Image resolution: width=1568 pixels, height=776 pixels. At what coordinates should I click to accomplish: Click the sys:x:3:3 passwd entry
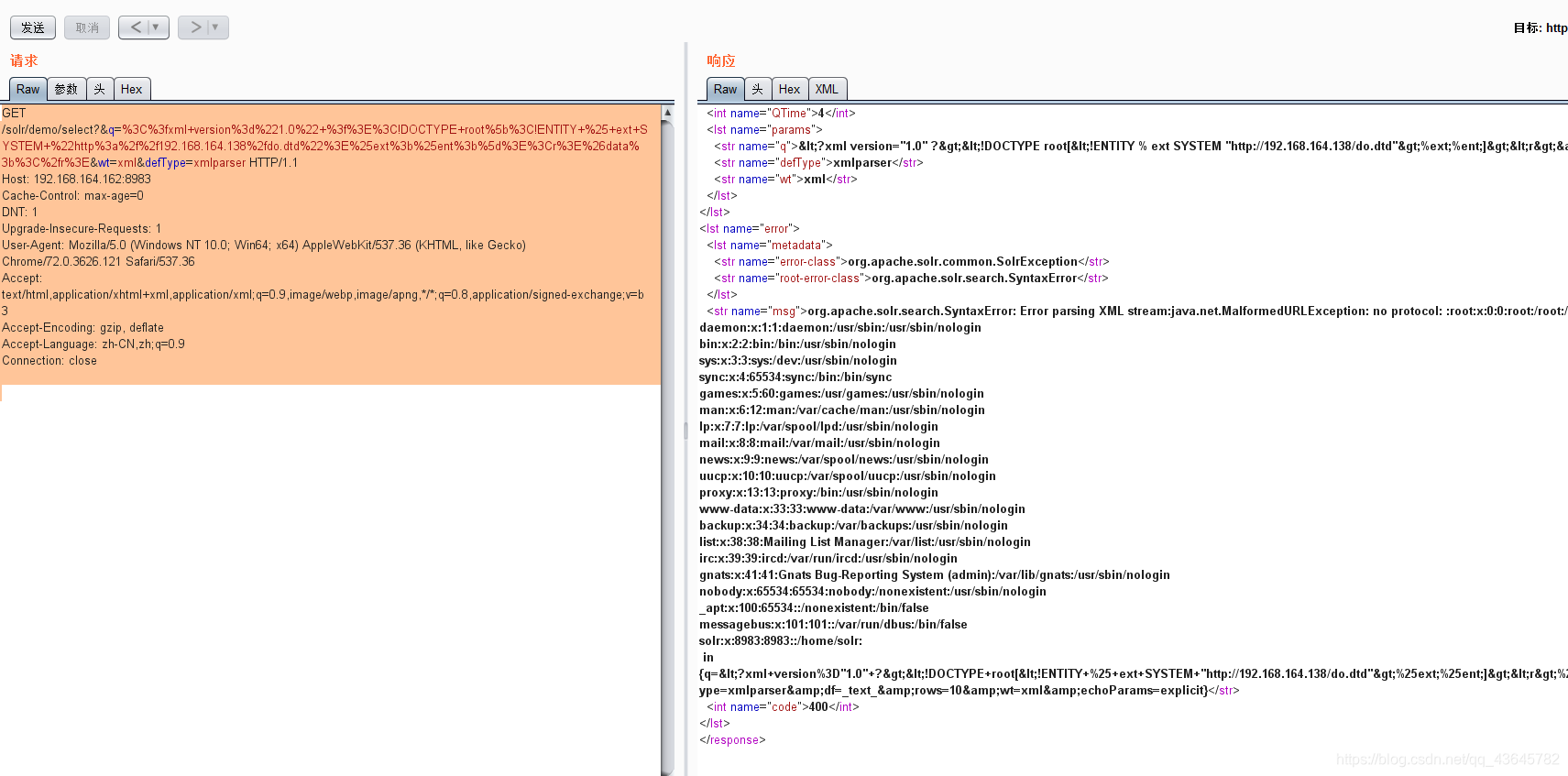click(x=798, y=360)
